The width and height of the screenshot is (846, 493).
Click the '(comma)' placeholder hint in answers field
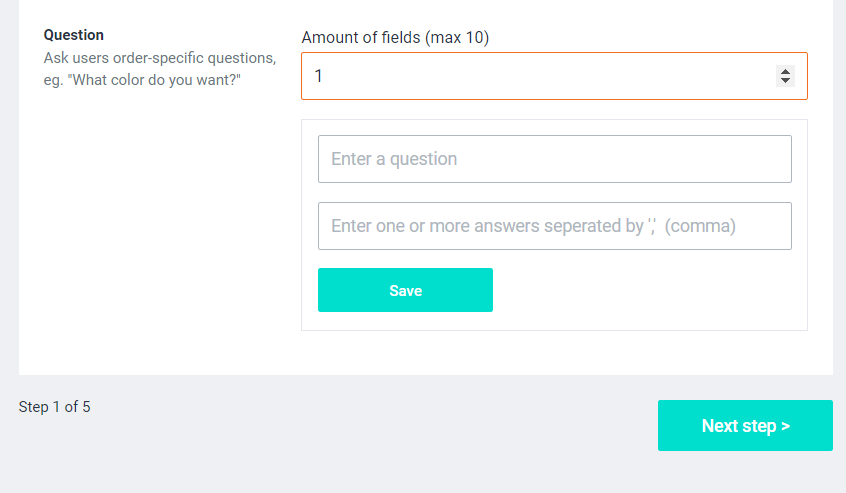700,226
